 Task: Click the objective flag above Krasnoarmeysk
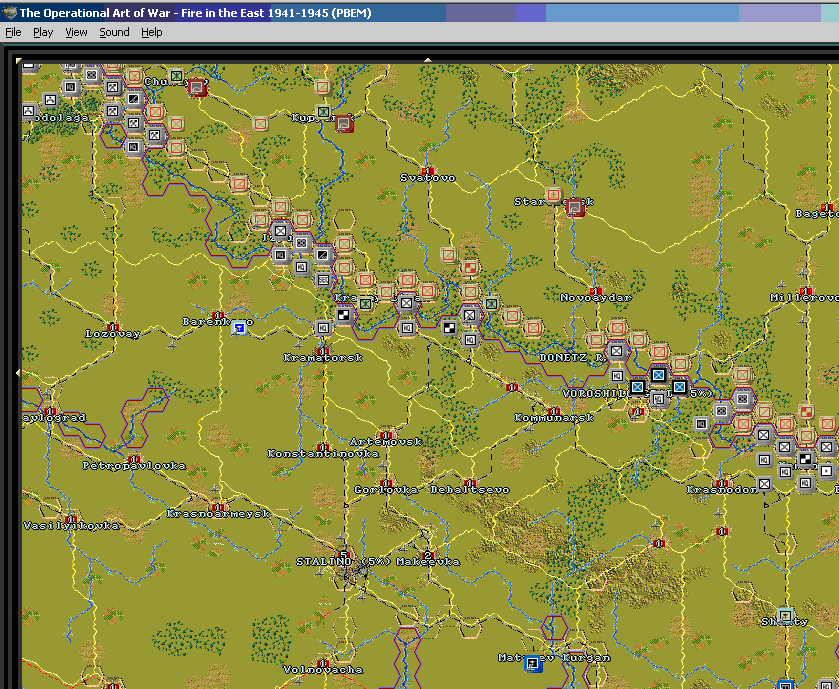tap(218, 507)
